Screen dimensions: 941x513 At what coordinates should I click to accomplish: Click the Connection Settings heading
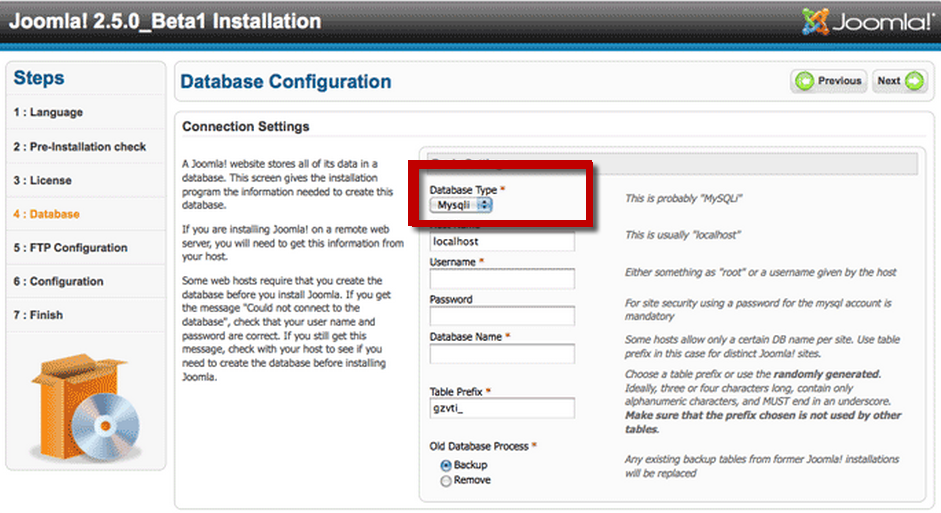coord(245,127)
